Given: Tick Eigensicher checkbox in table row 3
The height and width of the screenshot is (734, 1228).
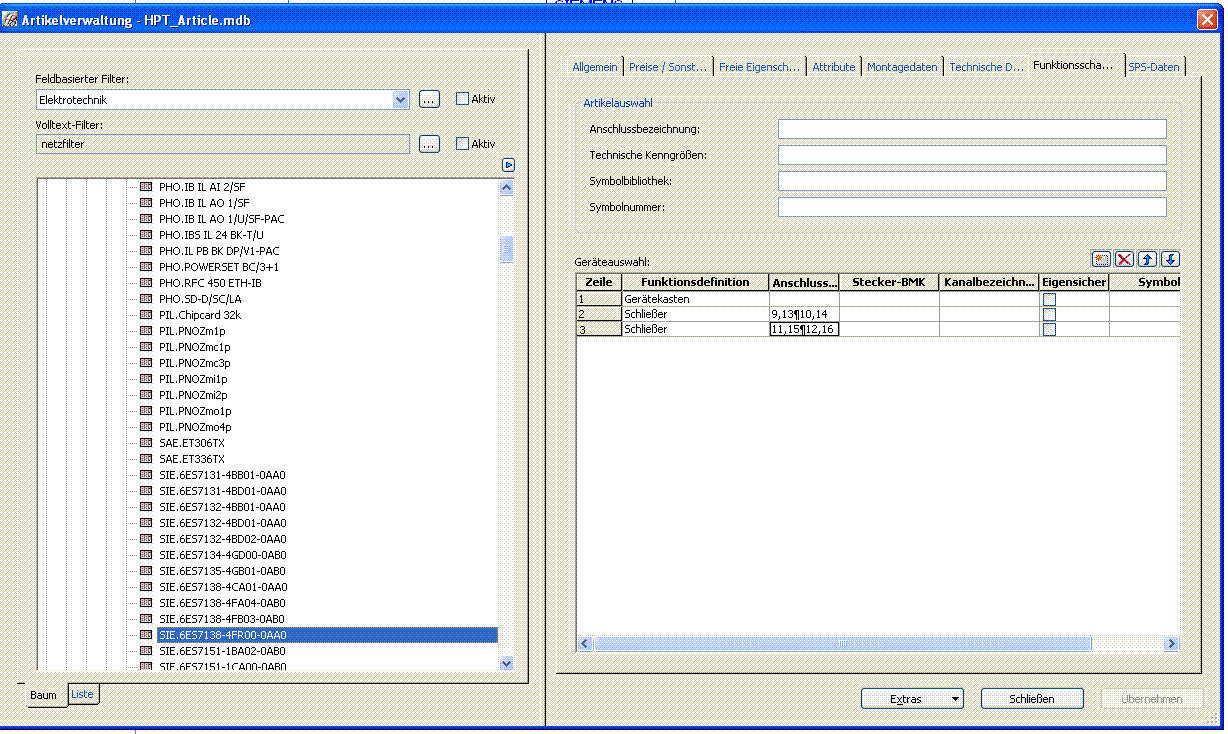Looking at the screenshot, I should pos(1049,329).
